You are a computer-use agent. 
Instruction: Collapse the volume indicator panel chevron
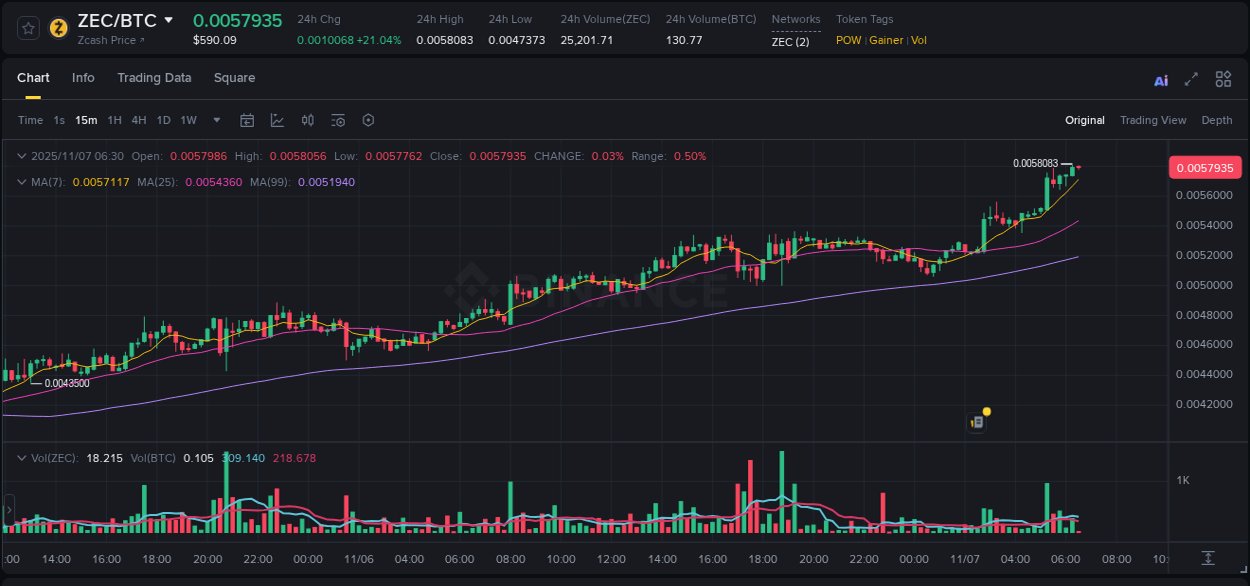22,458
